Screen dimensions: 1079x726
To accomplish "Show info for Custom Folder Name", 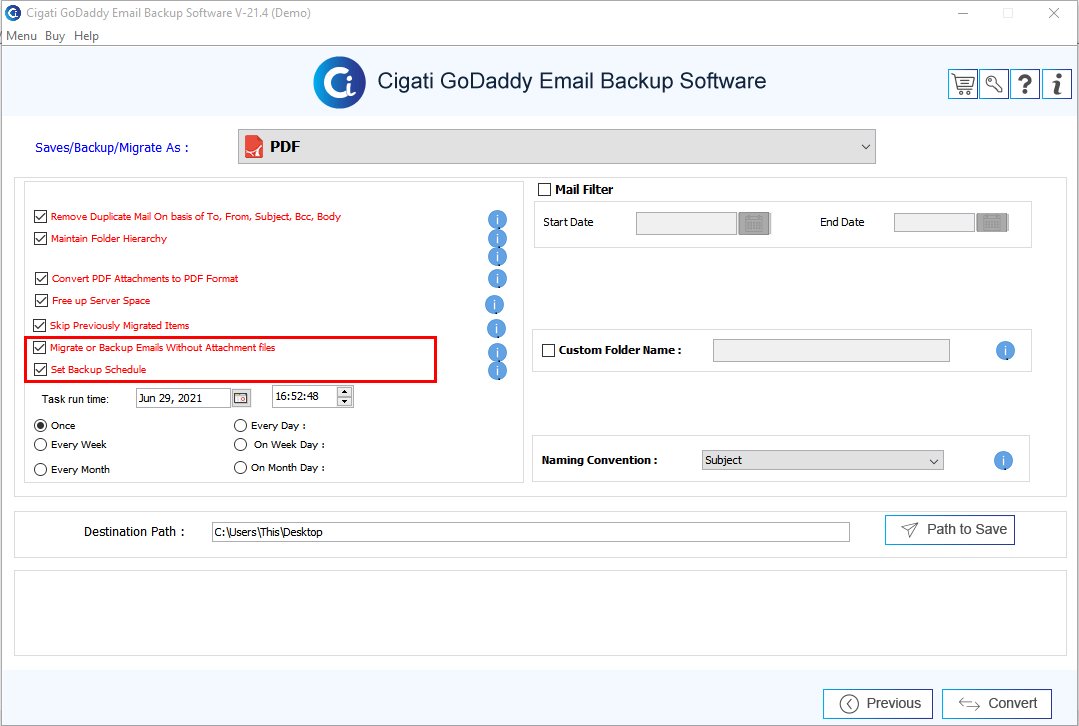I will click(x=1005, y=351).
